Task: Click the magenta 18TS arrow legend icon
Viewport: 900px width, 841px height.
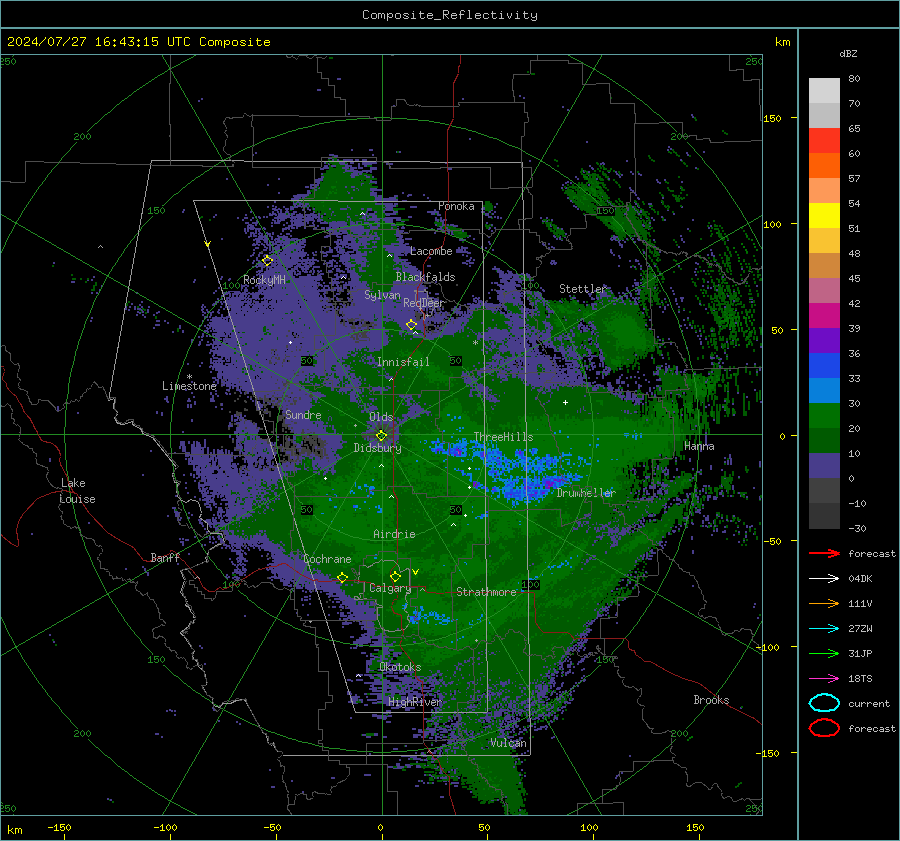Action: 824,679
